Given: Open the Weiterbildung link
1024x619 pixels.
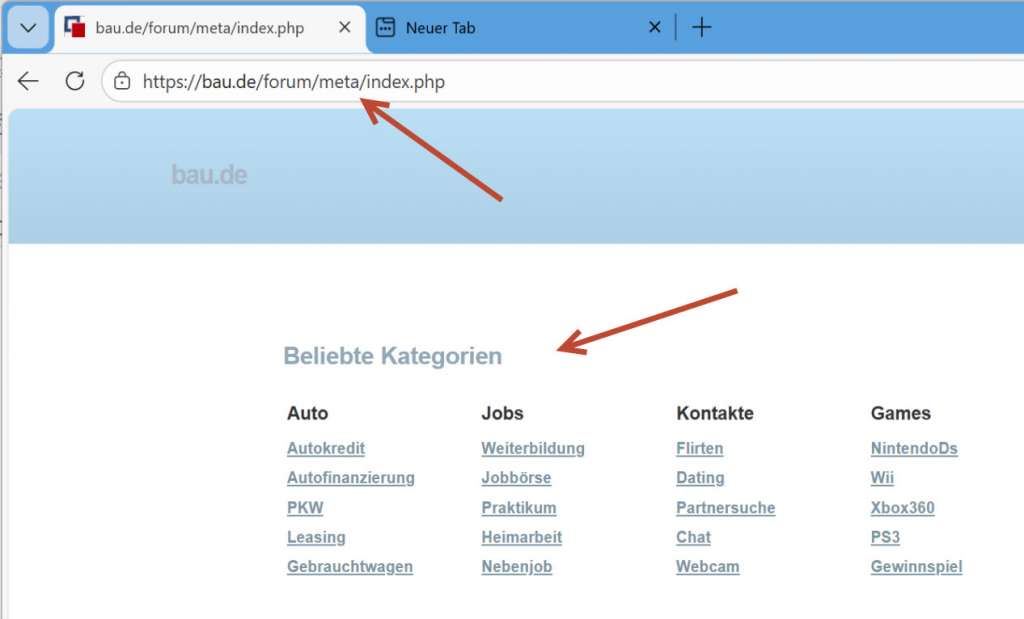Looking at the screenshot, I should pyautogui.click(x=532, y=448).
